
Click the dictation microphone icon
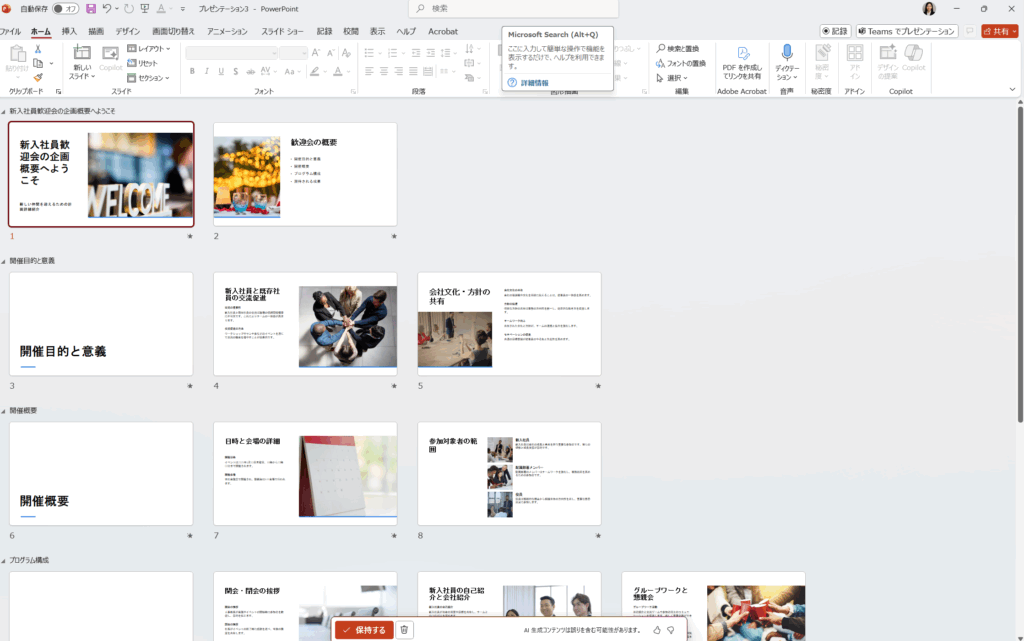(787, 53)
